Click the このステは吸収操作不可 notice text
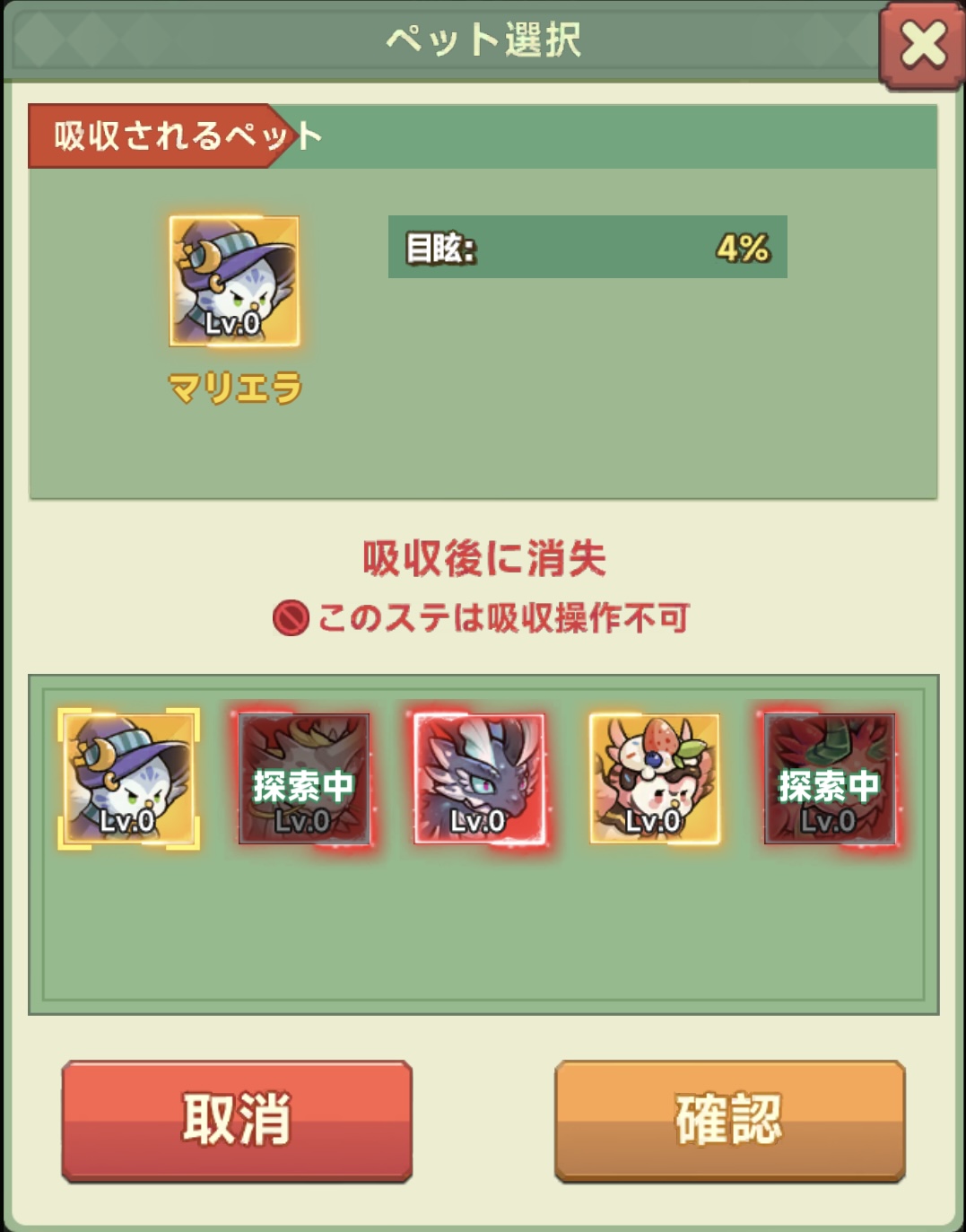 pyautogui.click(x=503, y=618)
